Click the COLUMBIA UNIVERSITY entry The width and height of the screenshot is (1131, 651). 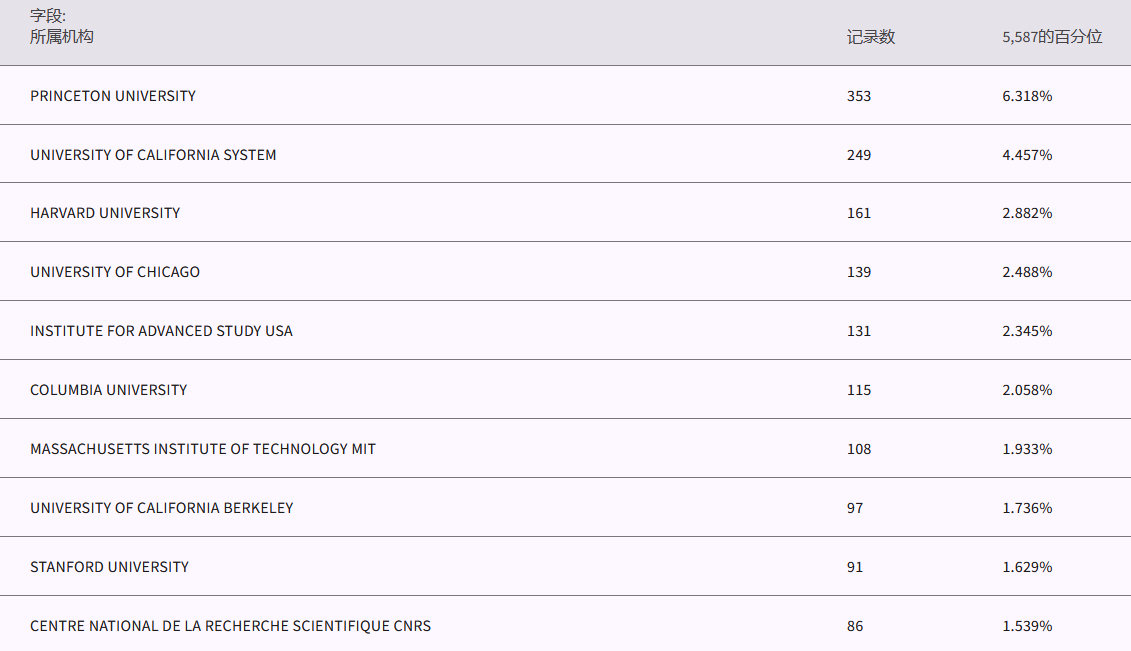point(108,390)
